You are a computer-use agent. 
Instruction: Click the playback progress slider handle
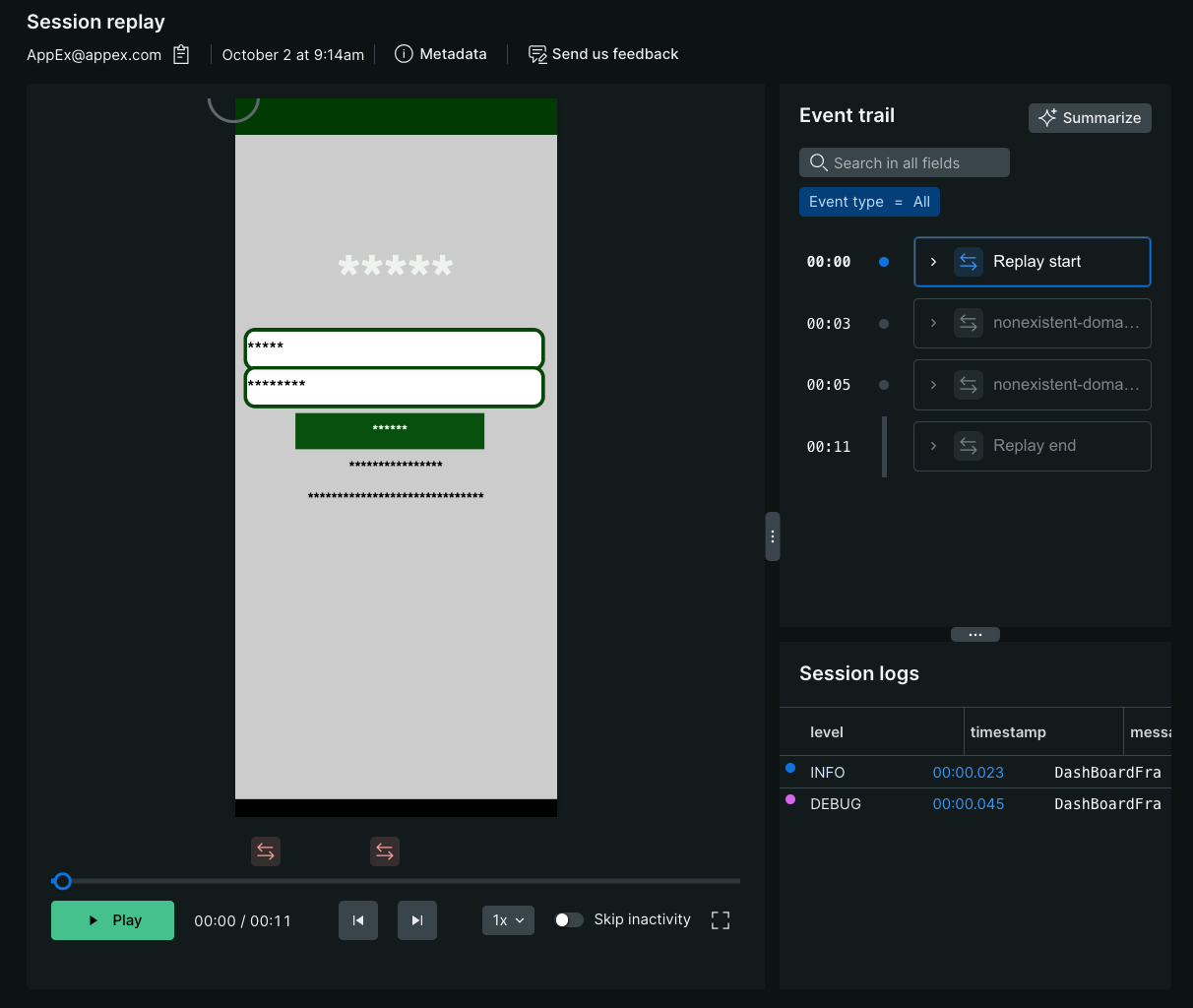[63, 881]
